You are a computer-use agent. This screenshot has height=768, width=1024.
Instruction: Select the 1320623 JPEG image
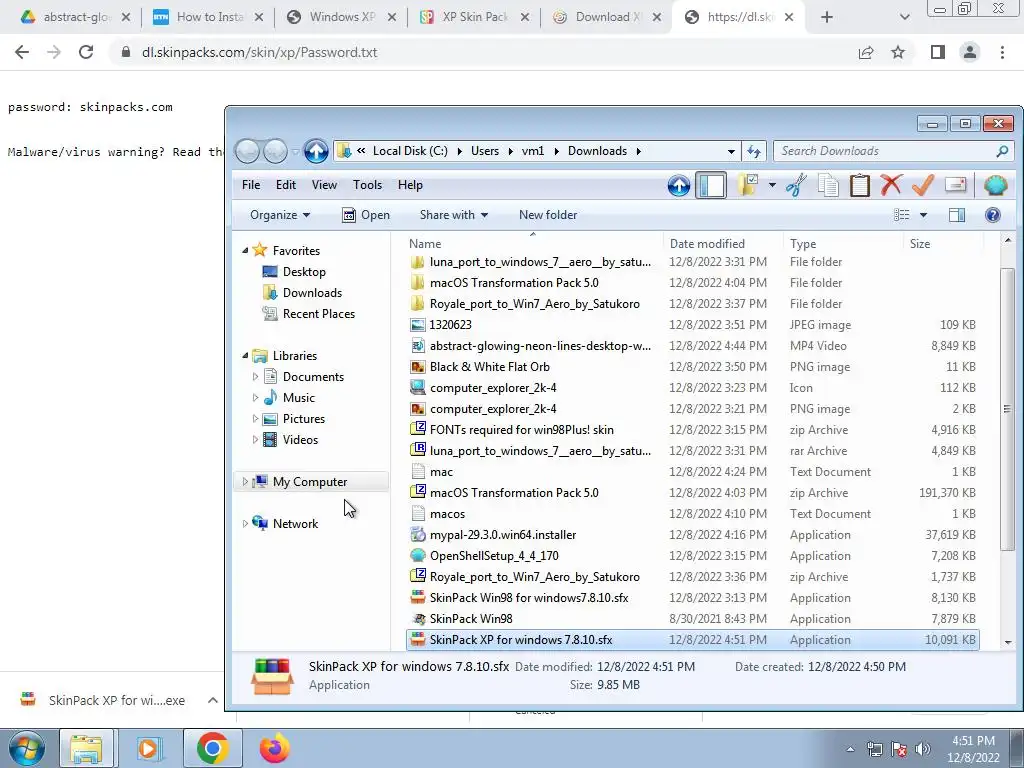tap(450, 325)
